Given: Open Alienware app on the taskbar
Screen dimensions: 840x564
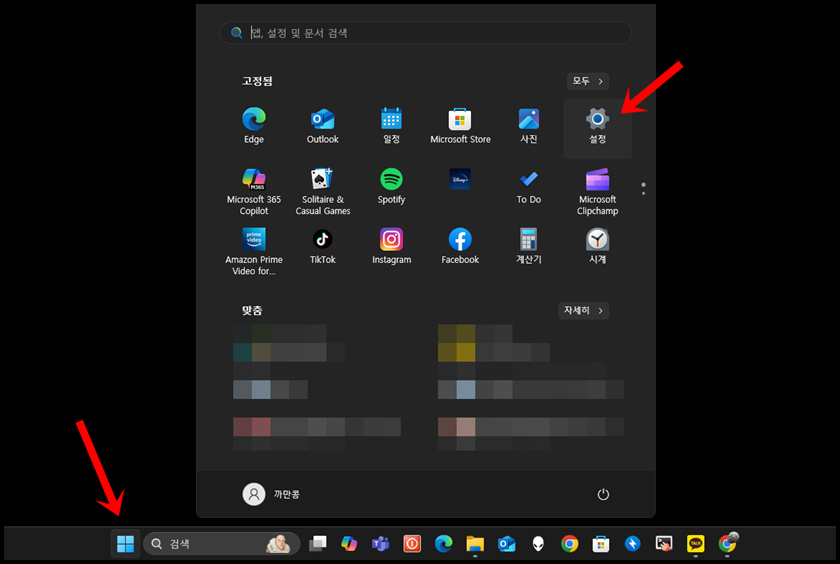Looking at the screenshot, I should (x=538, y=544).
